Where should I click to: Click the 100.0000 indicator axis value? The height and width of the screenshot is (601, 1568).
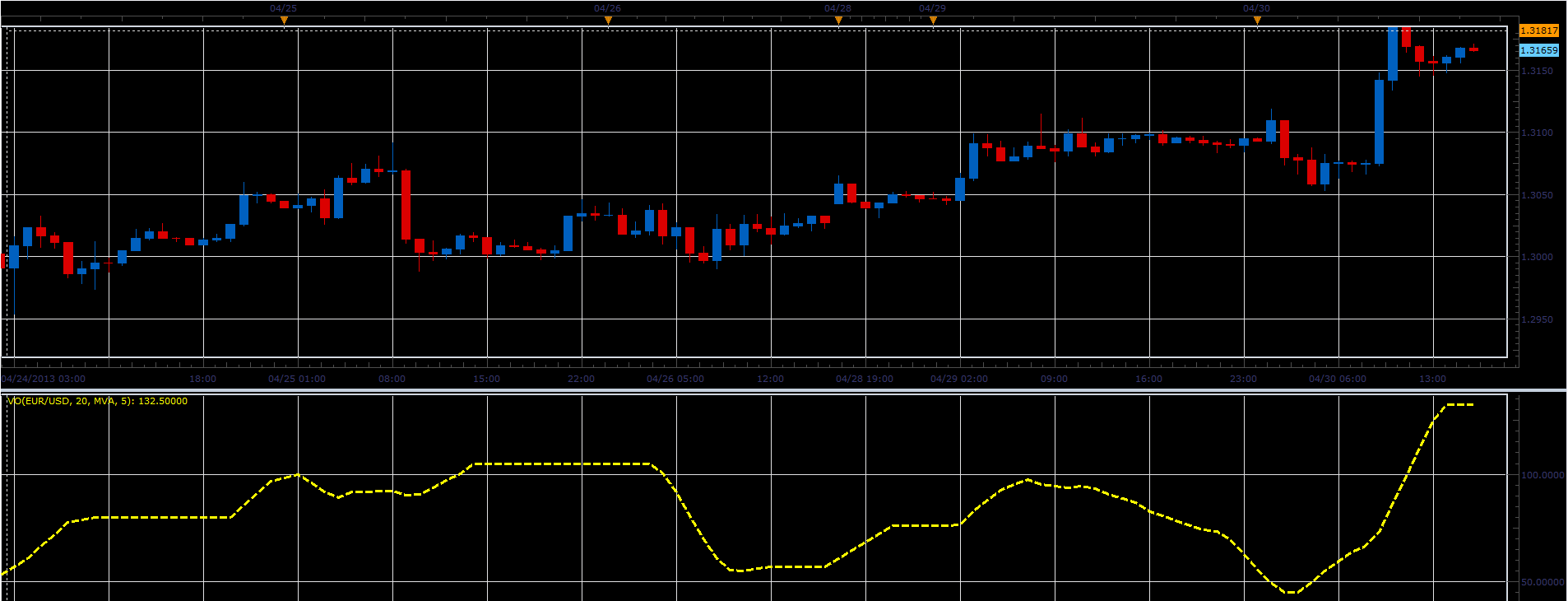click(1542, 475)
